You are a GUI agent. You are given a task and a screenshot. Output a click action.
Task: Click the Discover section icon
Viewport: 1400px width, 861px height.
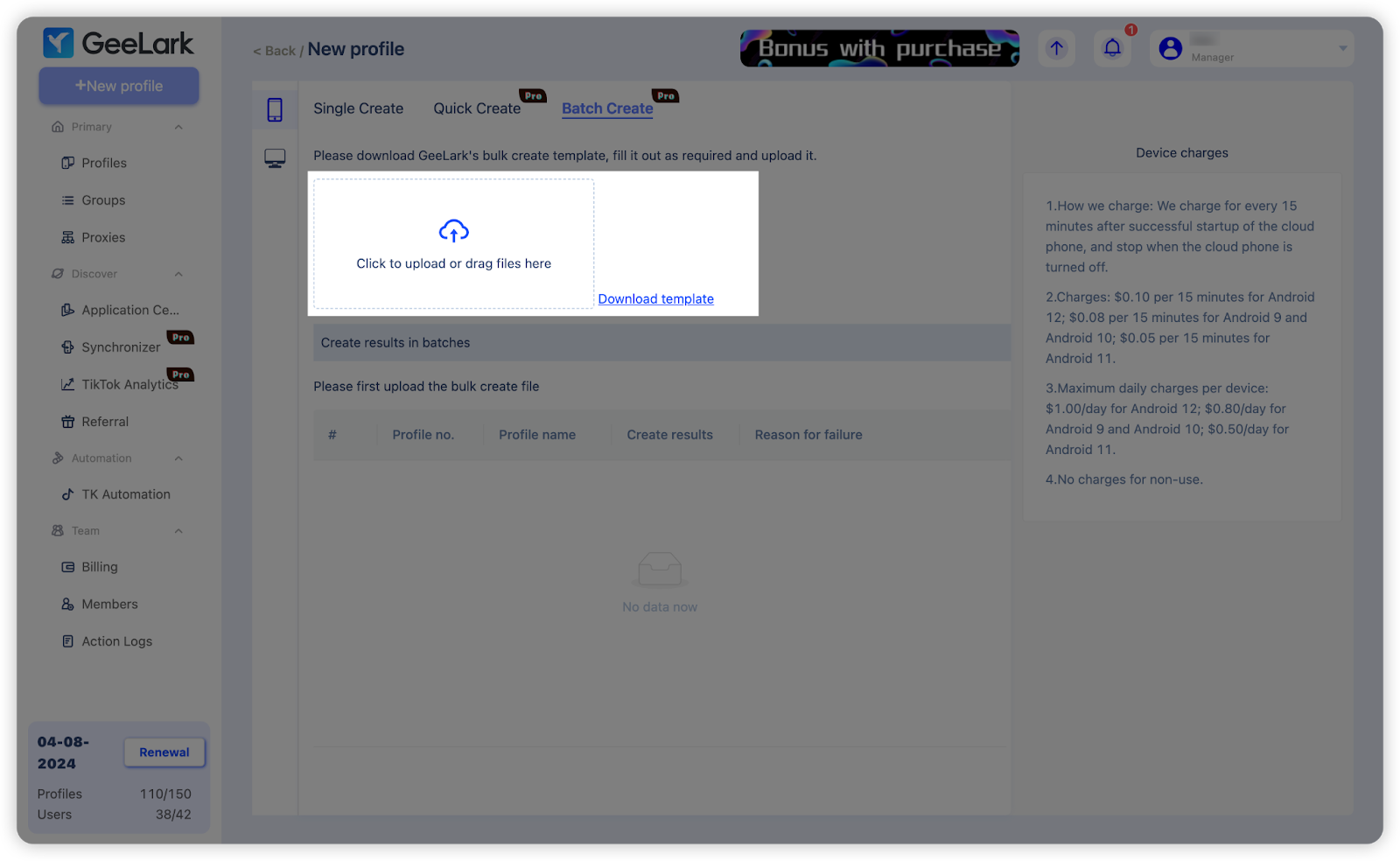click(58, 274)
